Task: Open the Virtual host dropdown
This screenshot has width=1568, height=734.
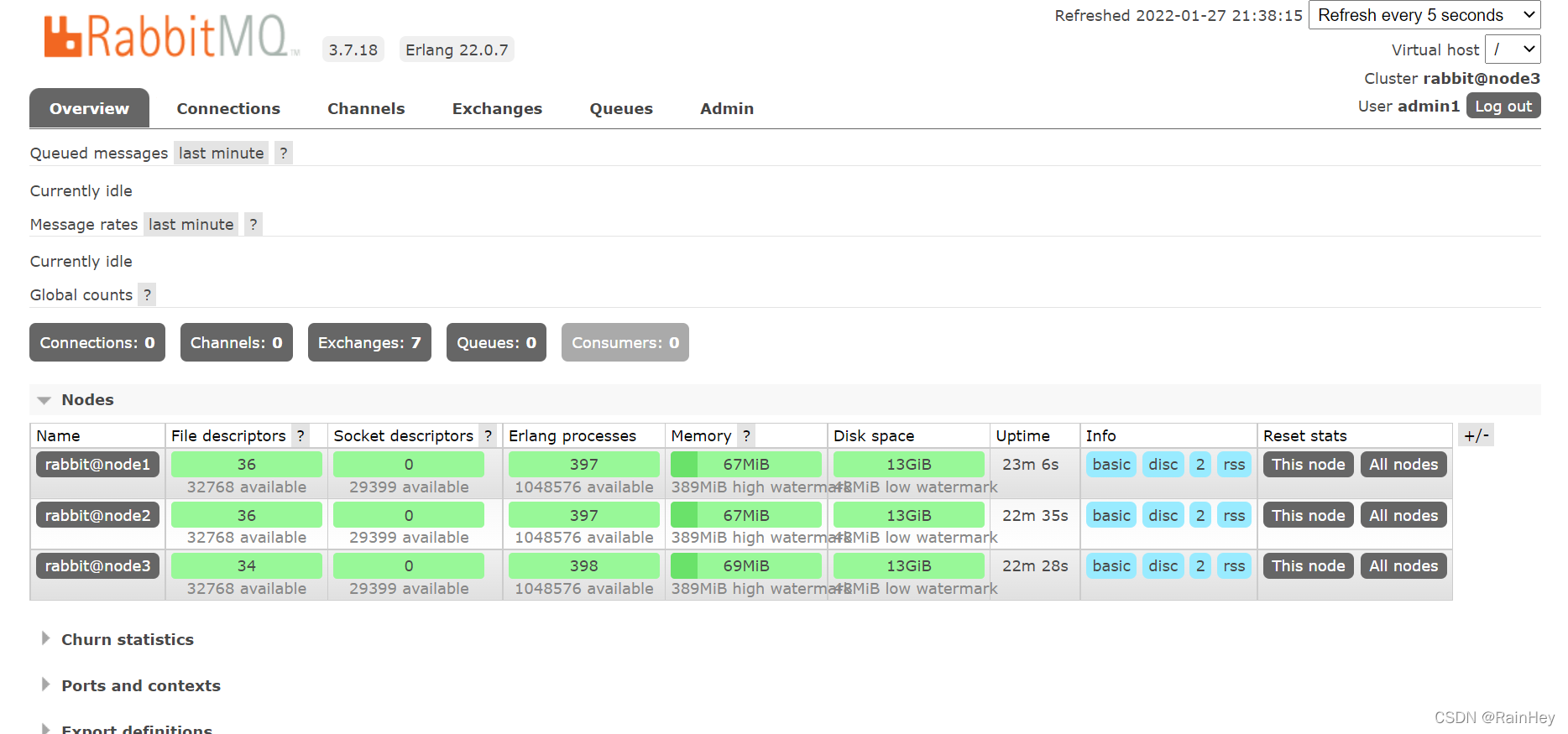Action: [x=1513, y=49]
